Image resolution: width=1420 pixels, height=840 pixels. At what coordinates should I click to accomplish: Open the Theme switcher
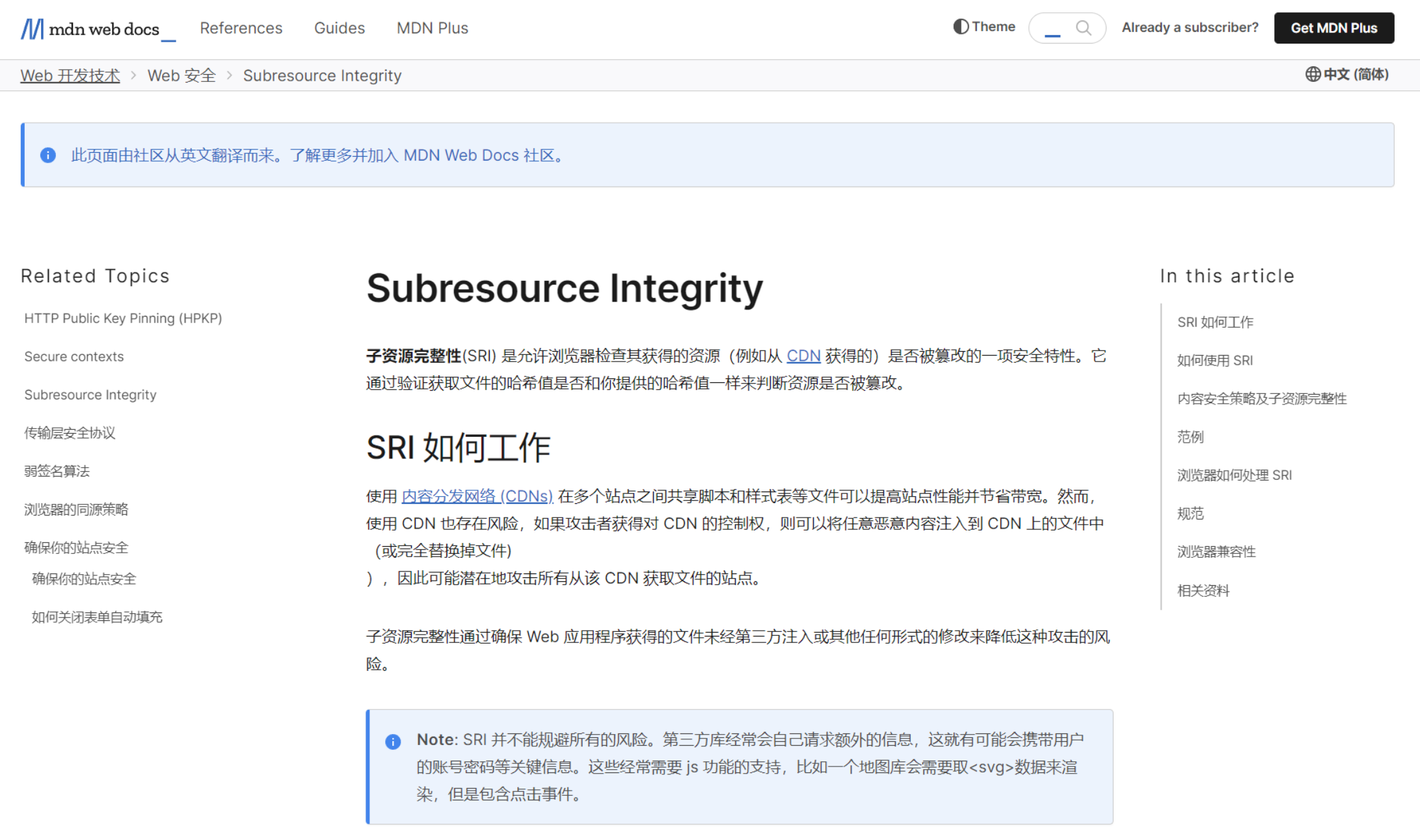993,27
